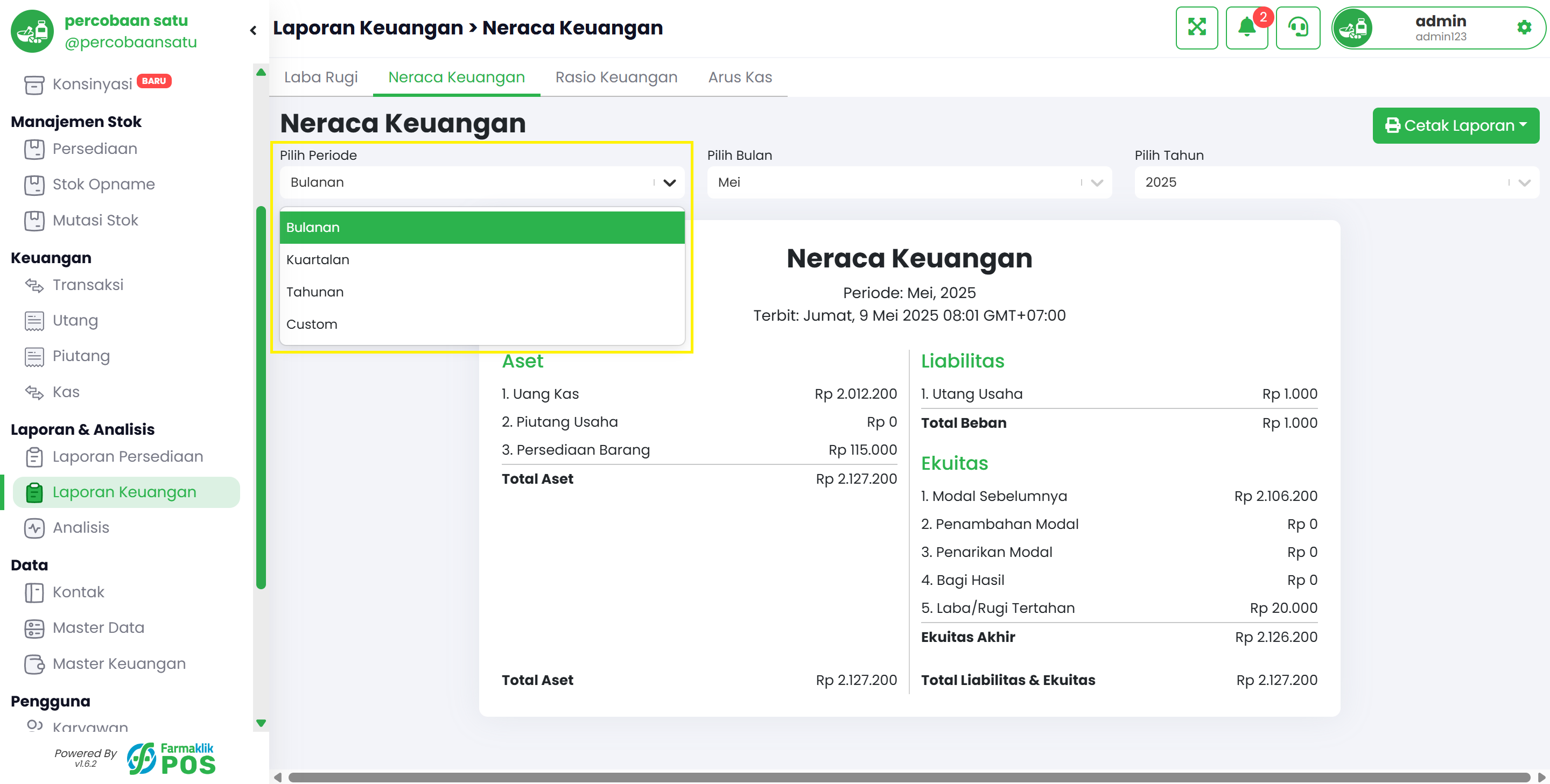Click the 'Total Liabilitas & Ekuitas' label

click(x=1008, y=680)
